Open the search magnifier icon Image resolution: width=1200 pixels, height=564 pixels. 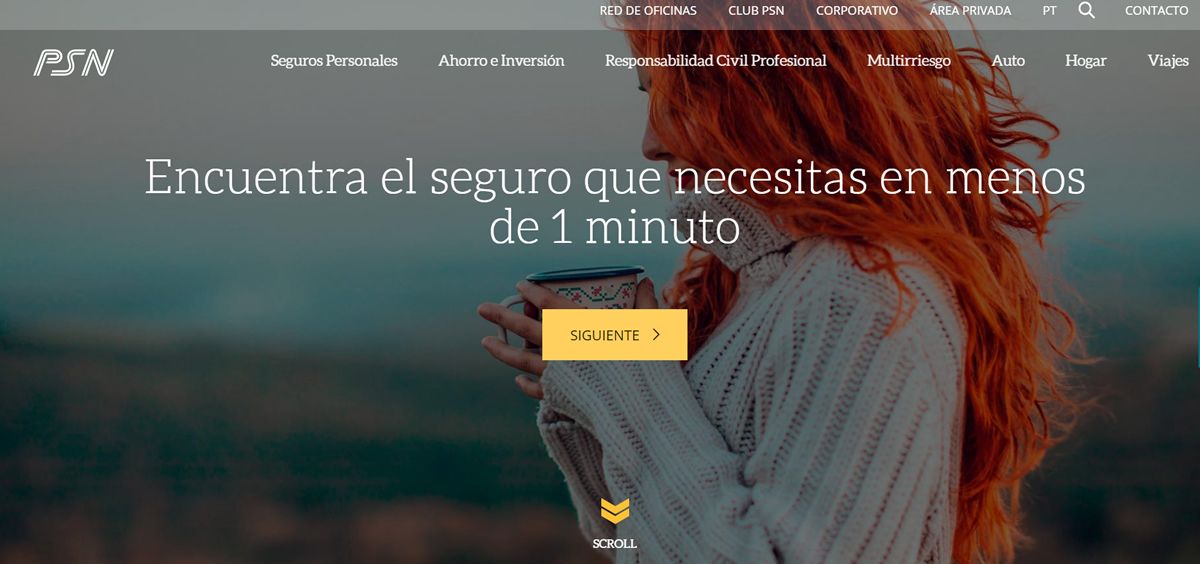pyautogui.click(x=1087, y=11)
